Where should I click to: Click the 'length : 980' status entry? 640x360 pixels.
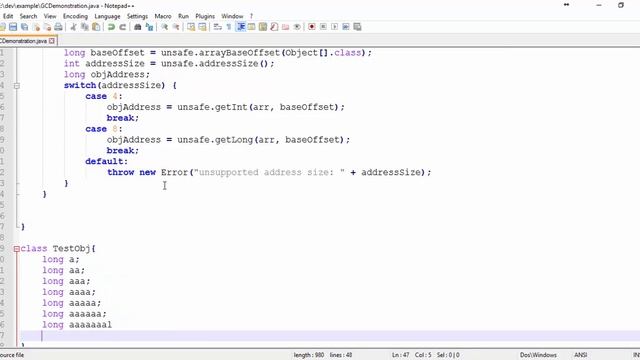pyautogui.click(x=309, y=355)
